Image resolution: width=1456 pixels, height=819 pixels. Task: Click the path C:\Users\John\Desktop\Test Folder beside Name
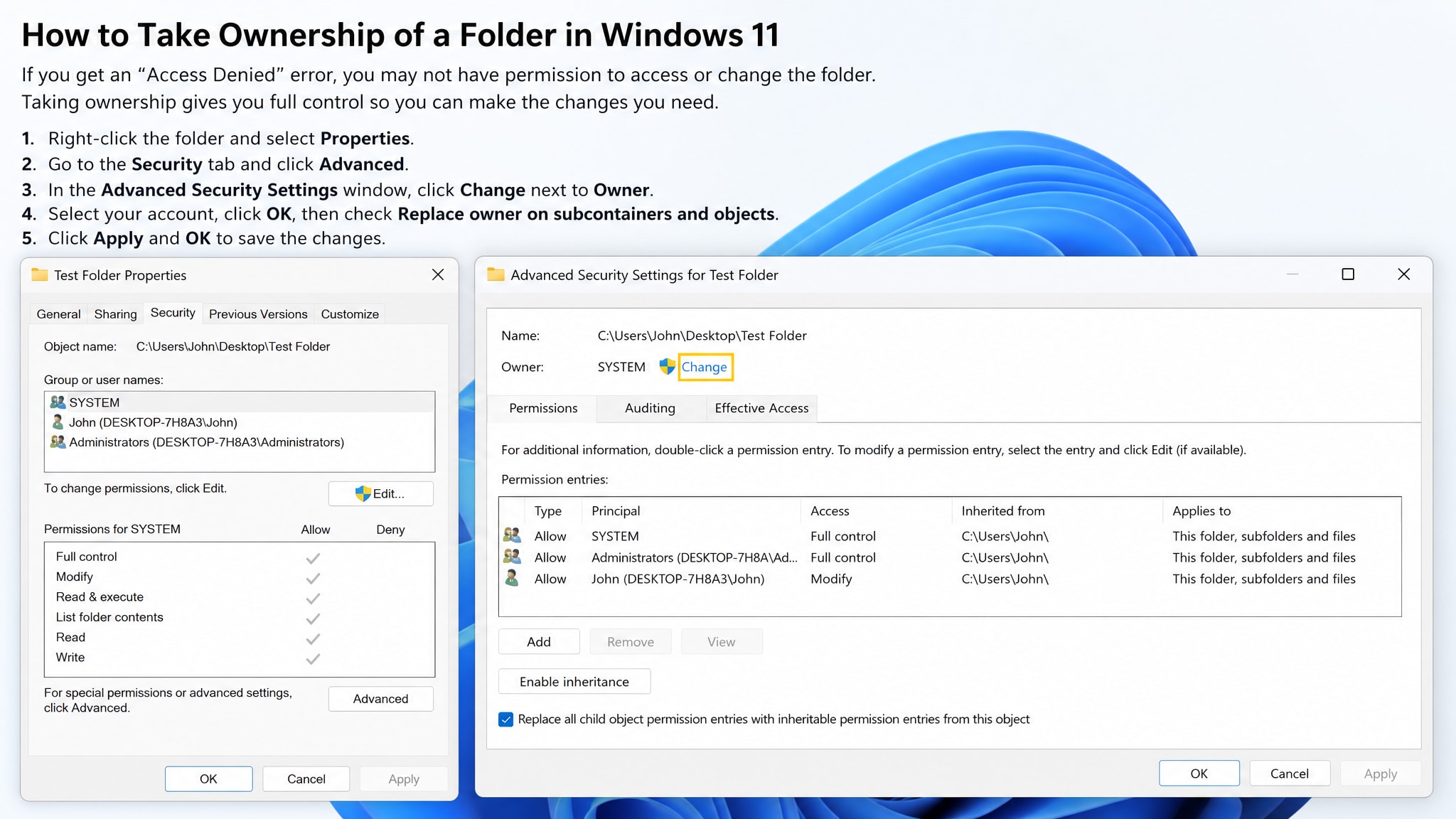tap(702, 336)
